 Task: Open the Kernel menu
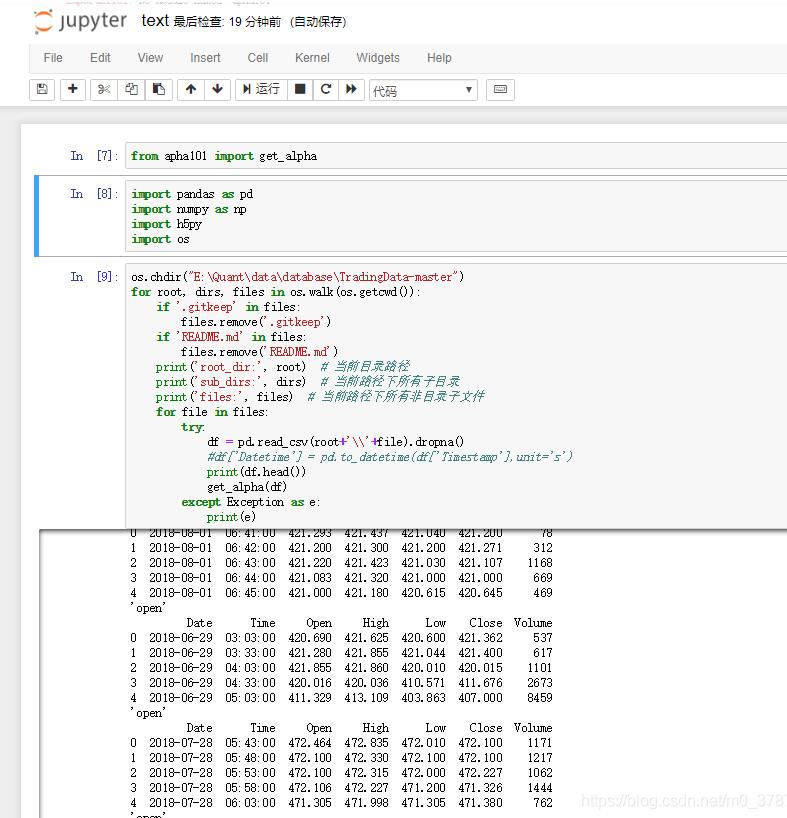pyautogui.click(x=312, y=58)
